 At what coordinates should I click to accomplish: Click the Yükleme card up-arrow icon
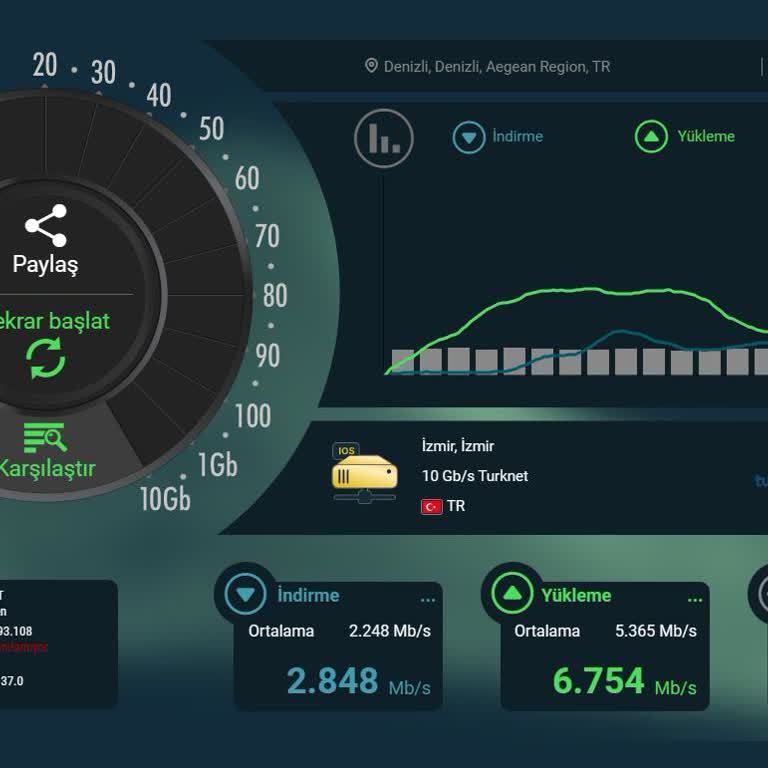(512, 594)
